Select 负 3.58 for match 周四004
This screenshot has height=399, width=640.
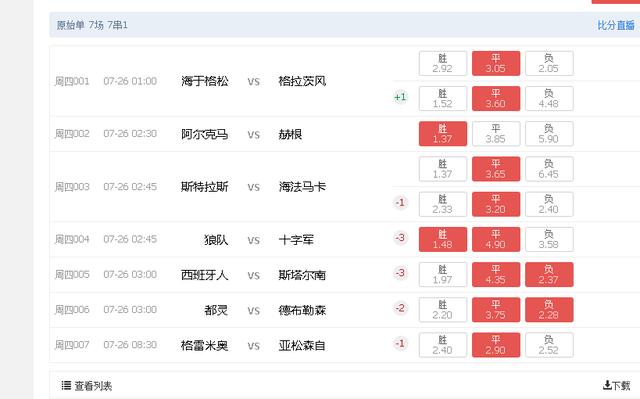(x=549, y=239)
